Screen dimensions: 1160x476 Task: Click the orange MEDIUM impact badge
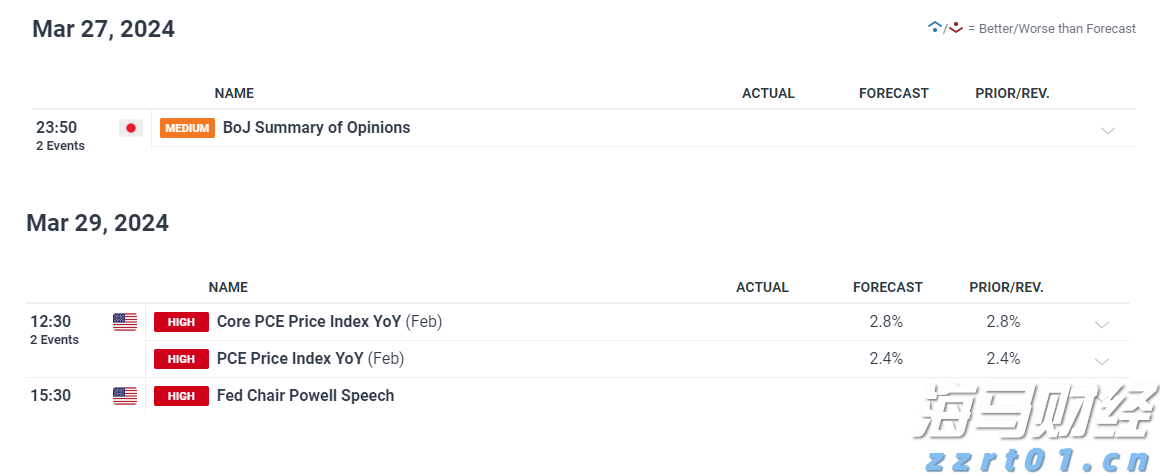pyautogui.click(x=187, y=128)
